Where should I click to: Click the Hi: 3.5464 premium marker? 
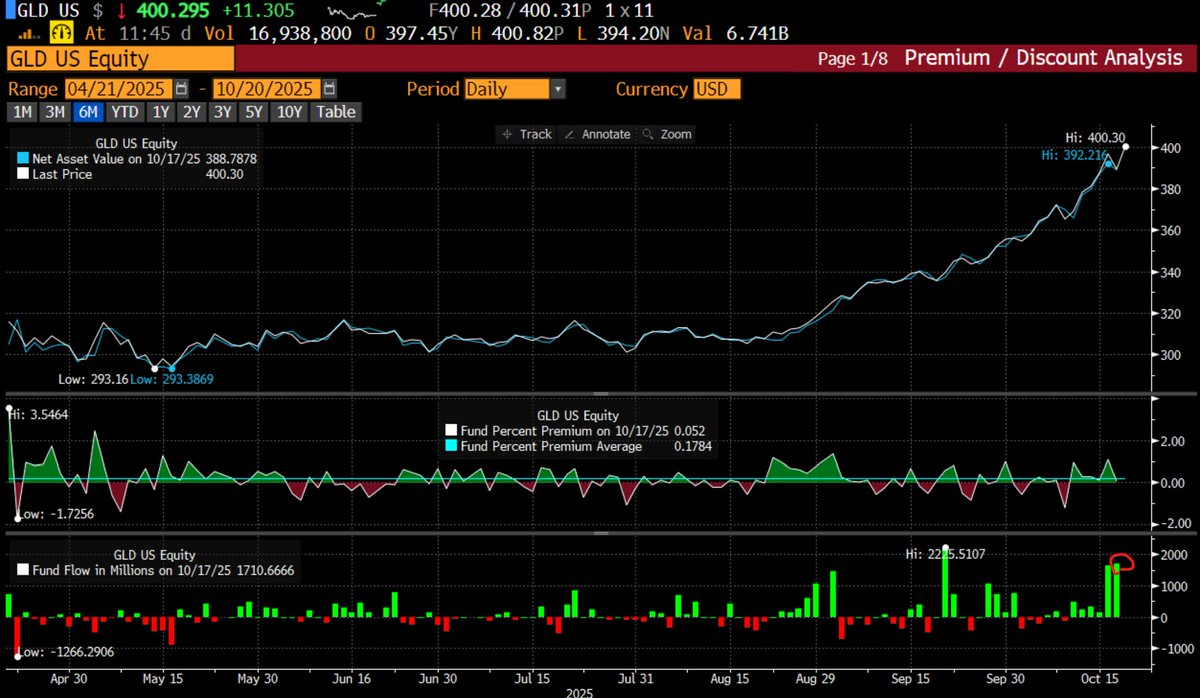(x=10, y=409)
